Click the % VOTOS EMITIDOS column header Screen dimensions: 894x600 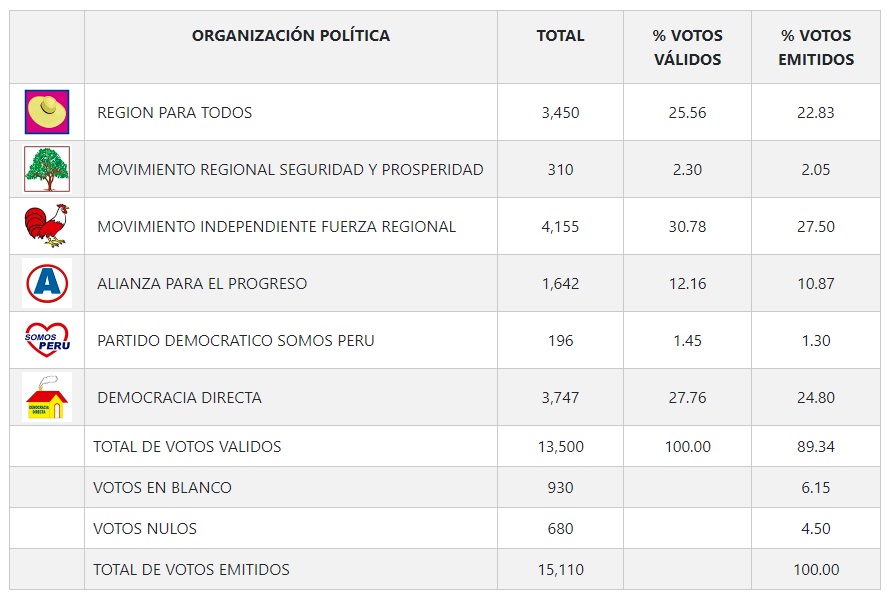[x=816, y=47]
